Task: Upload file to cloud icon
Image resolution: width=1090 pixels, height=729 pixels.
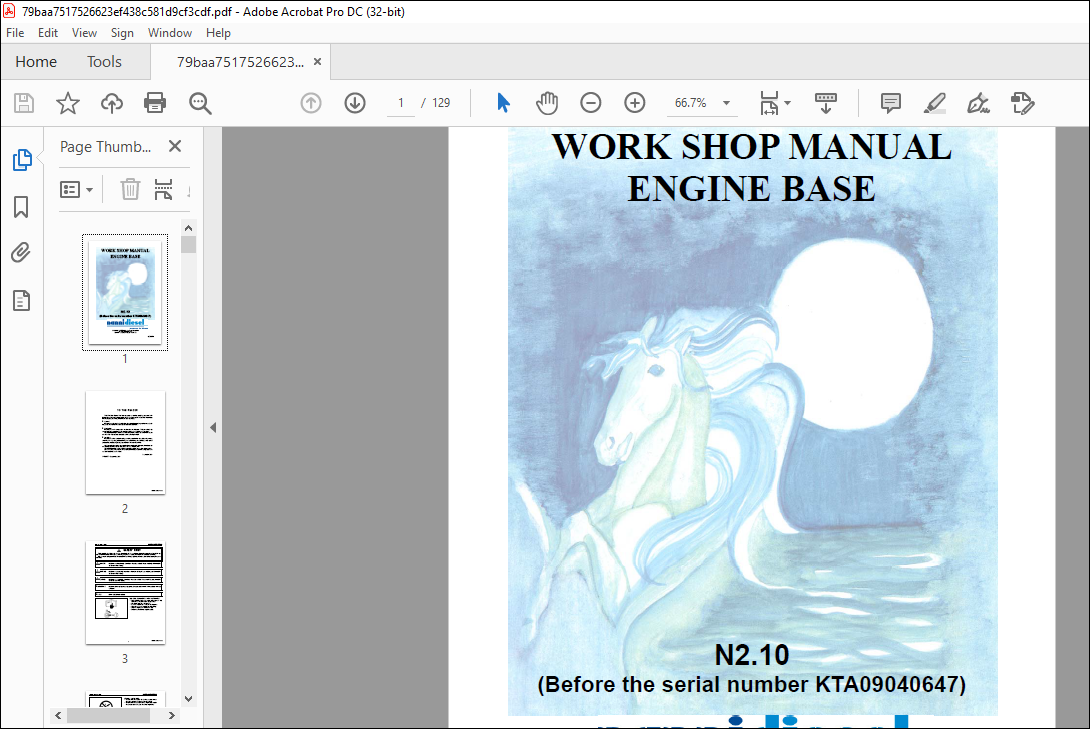Action: (111, 103)
